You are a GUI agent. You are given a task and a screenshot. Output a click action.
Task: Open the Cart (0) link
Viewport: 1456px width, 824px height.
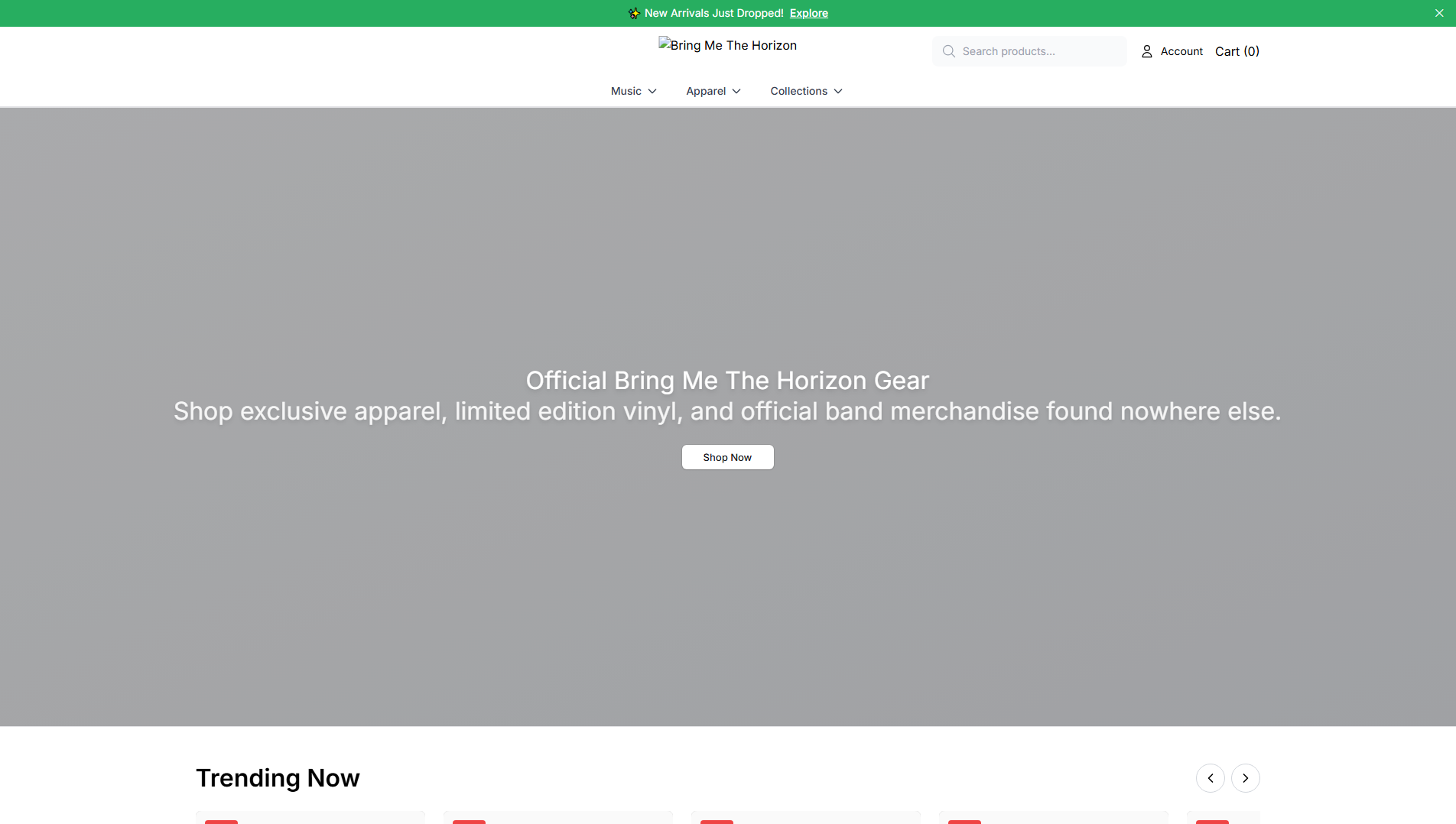(1237, 51)
